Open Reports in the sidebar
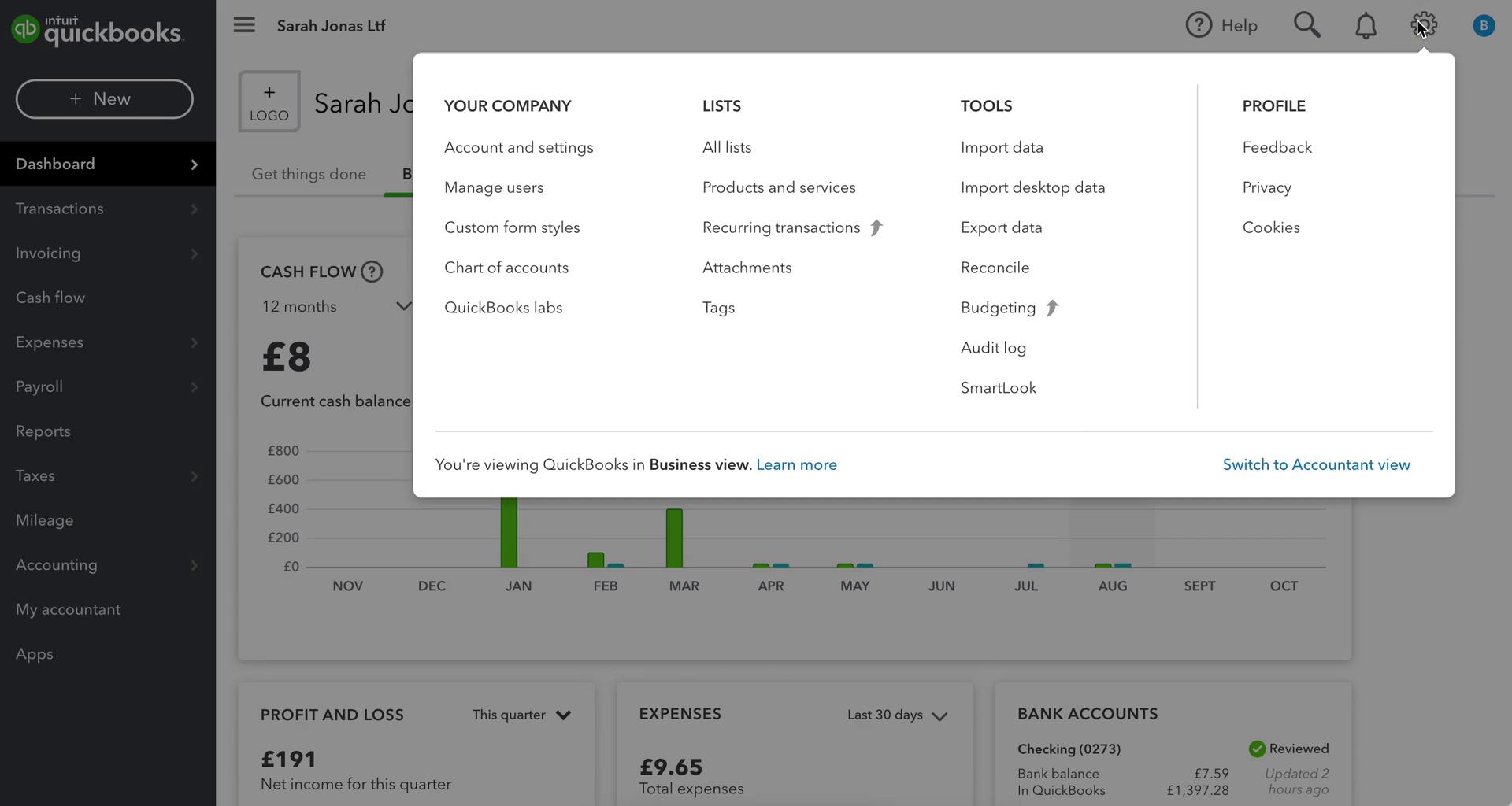This screenshot has width=1512, height=806. 43,431
